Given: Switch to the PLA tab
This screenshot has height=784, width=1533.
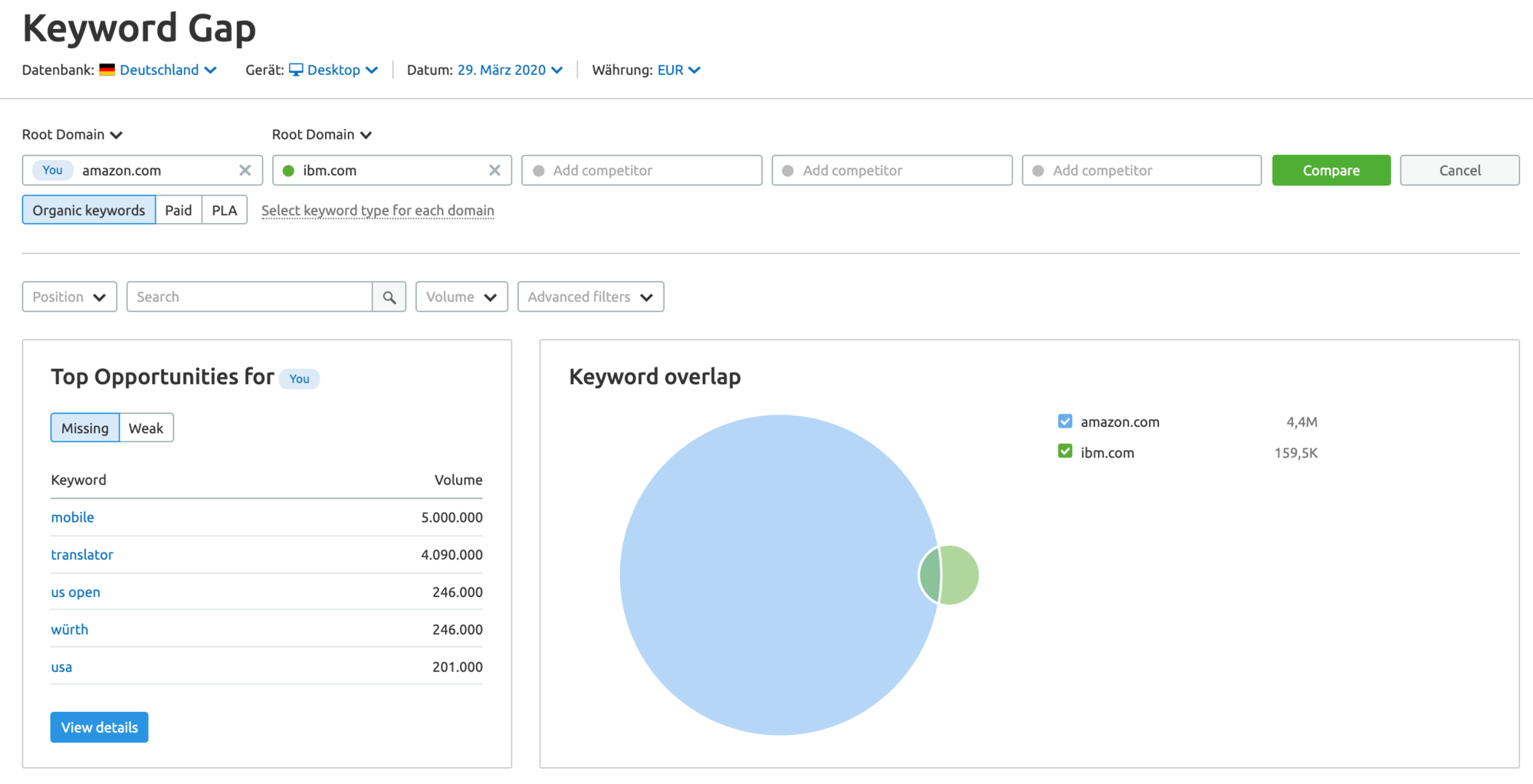Looking at the screenshot, I should [225, 210].
